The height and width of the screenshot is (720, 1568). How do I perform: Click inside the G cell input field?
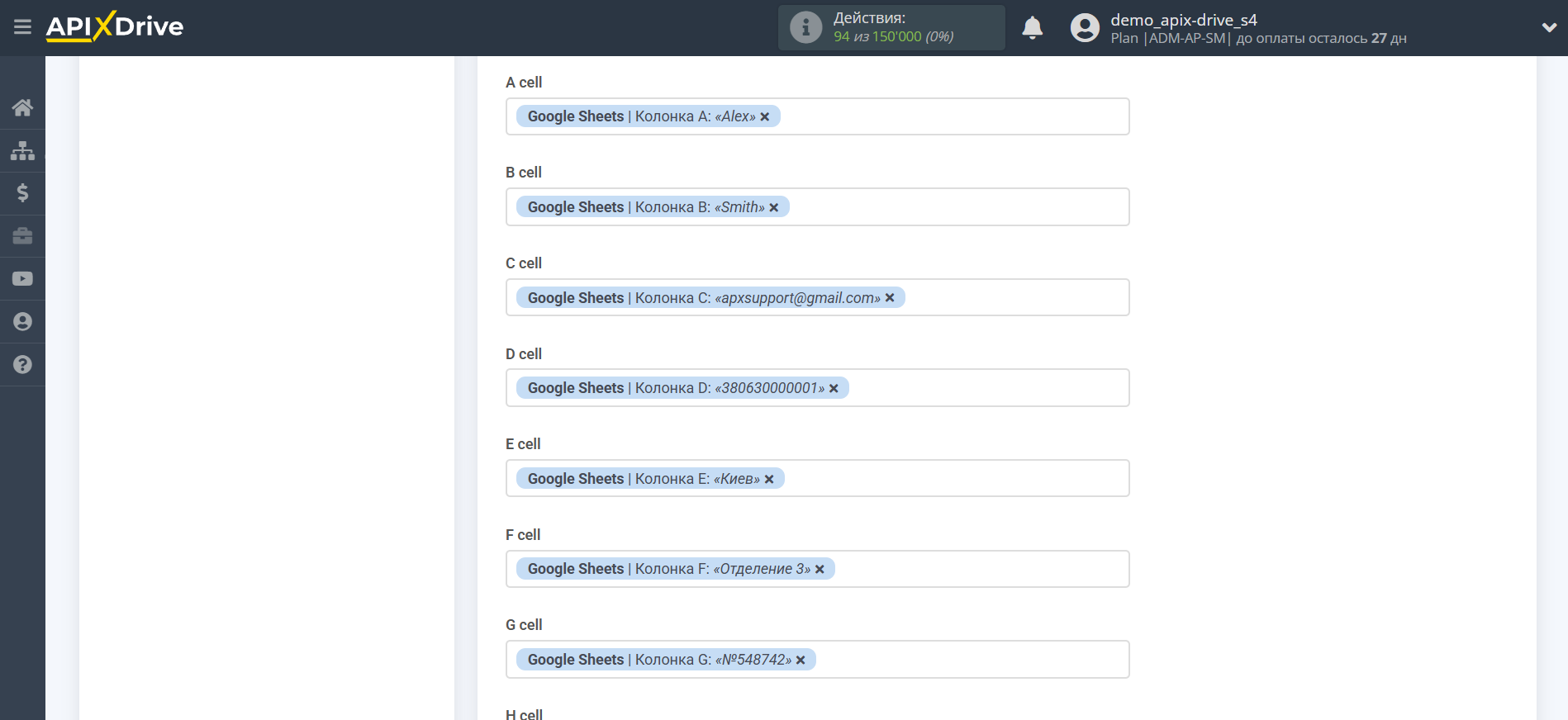pyautogui.click(x=967, y=660)
